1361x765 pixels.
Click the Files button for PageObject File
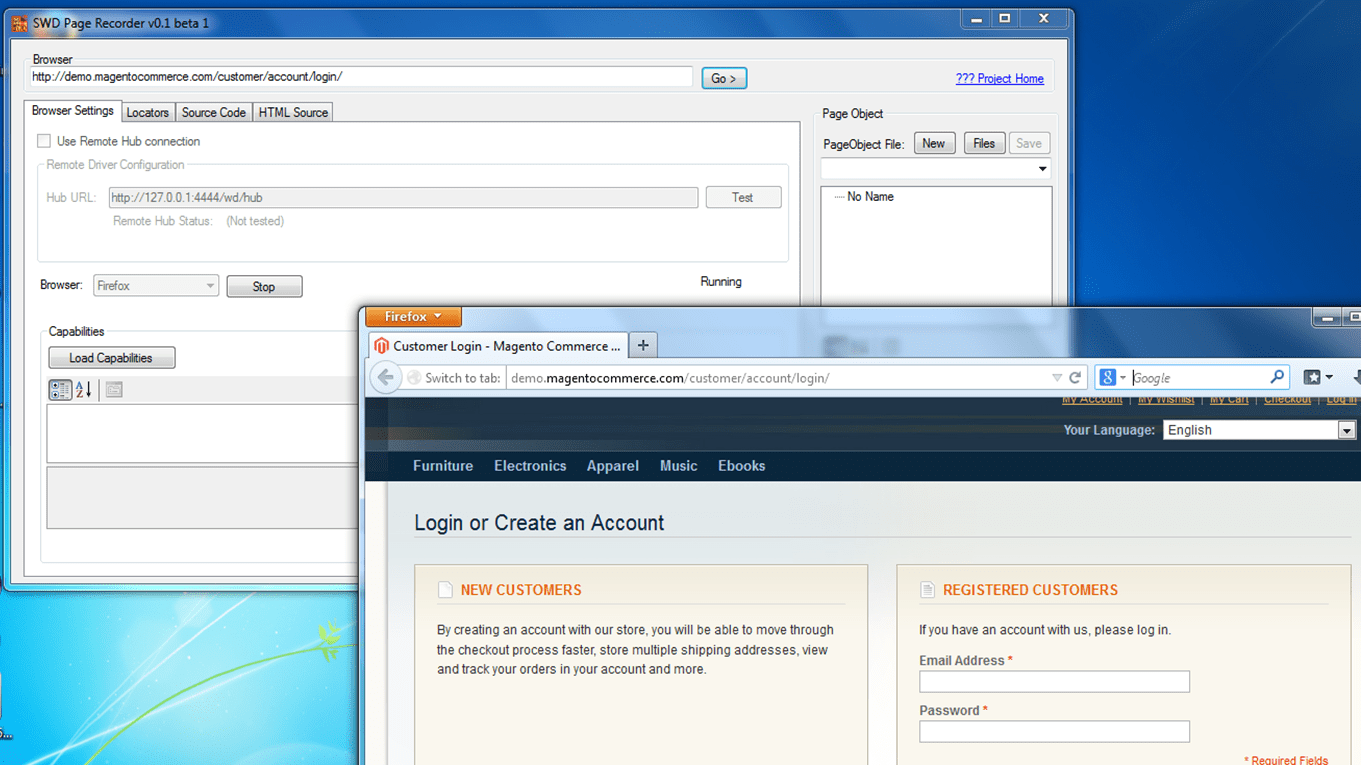point(984,144)
